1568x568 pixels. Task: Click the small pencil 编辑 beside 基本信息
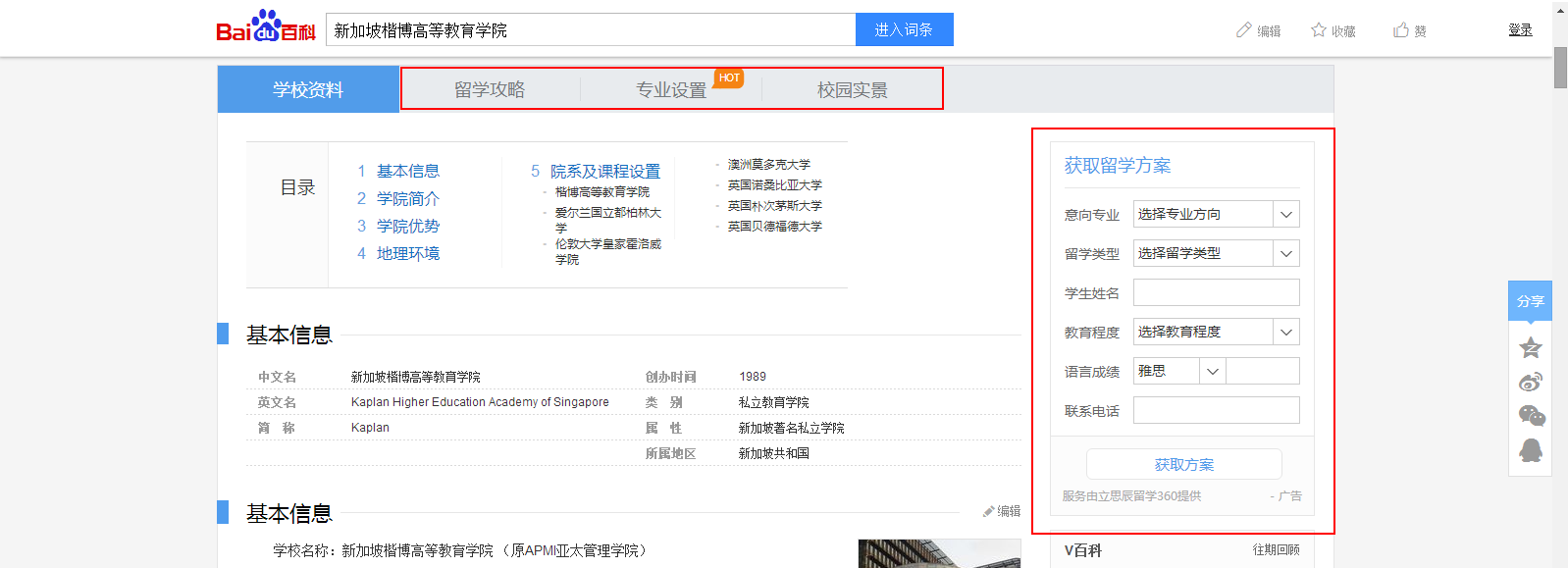pos(1002,511)
